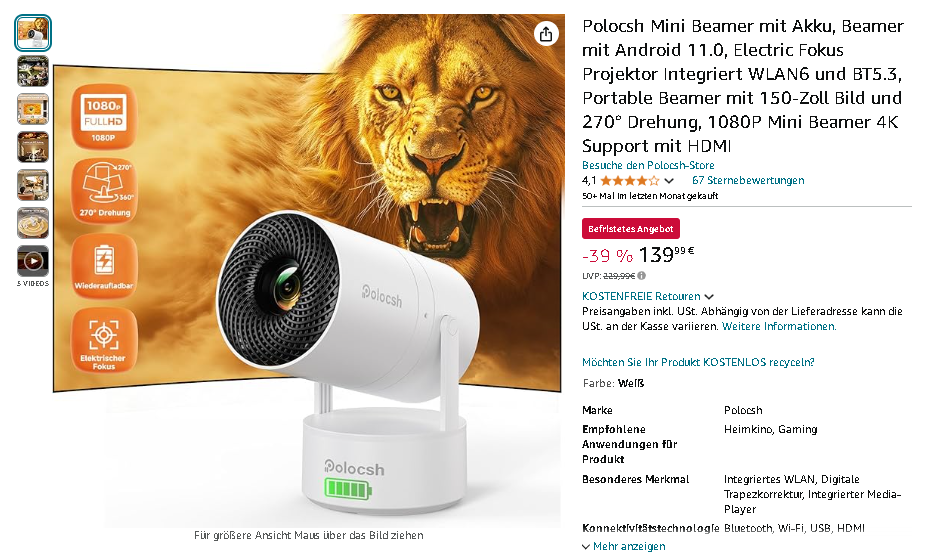This screenshot has height=556, width=927.
Task: Open the free recycling KOSTENLOS recyceln link
Action: click(x=698, y=362)
